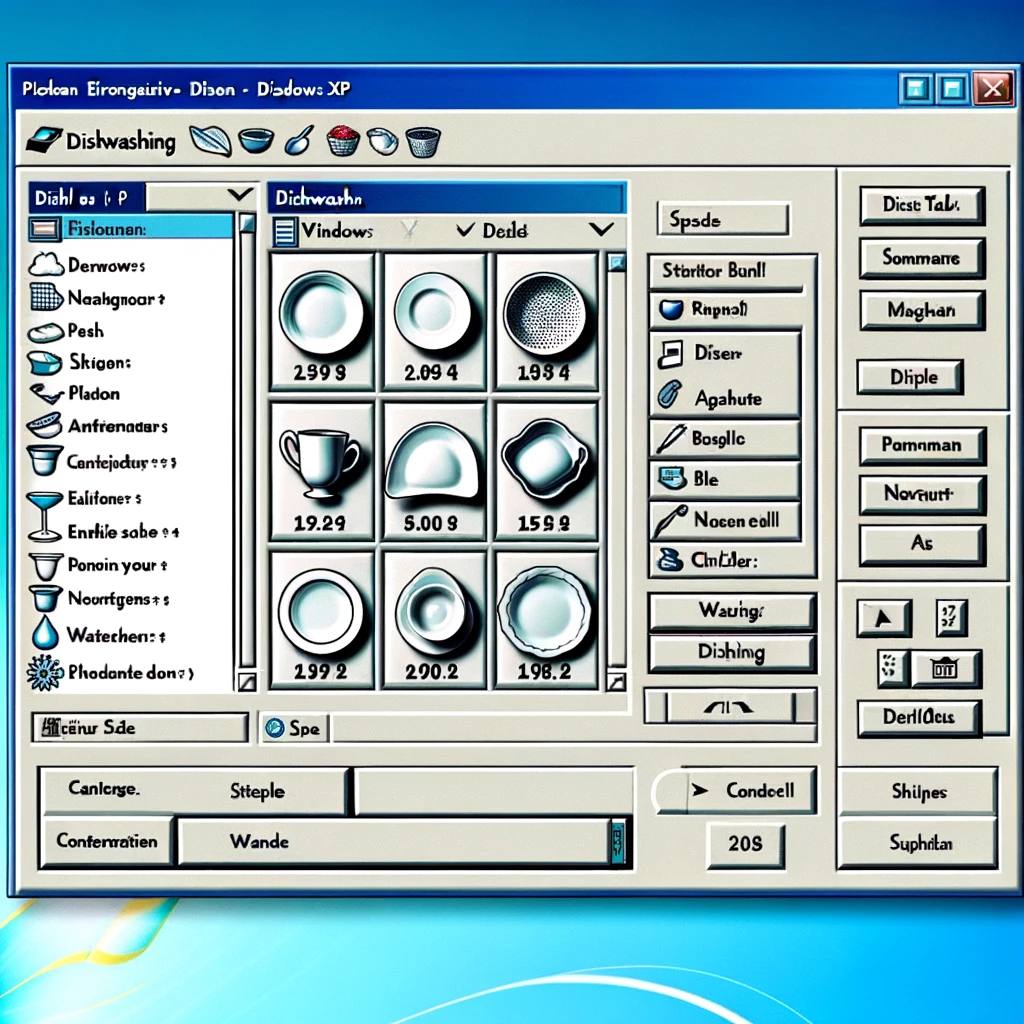Click the Condoell button
Viewport: 1024px width, 1024px height.
pos(751,791)
